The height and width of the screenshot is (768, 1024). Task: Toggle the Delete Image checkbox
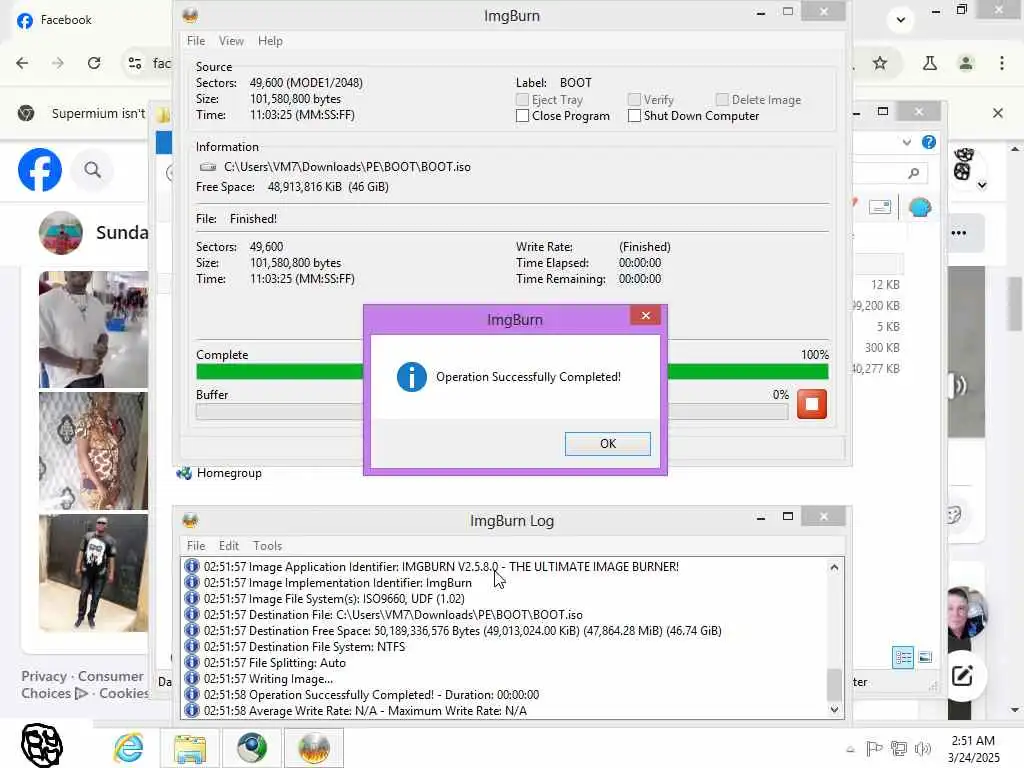722,99
